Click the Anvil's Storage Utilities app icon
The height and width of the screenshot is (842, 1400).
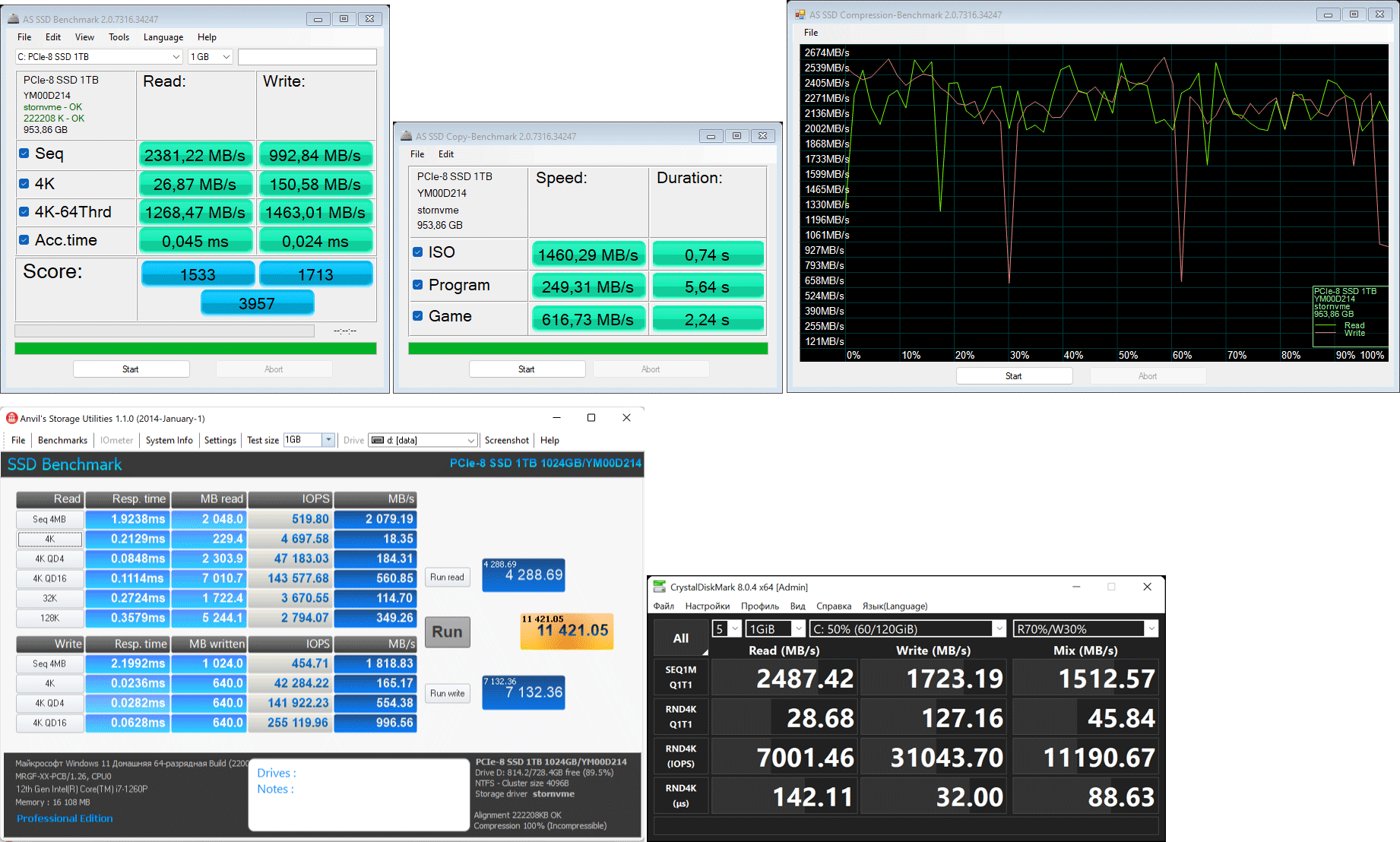pyautogui.click(x=11, y=418)
